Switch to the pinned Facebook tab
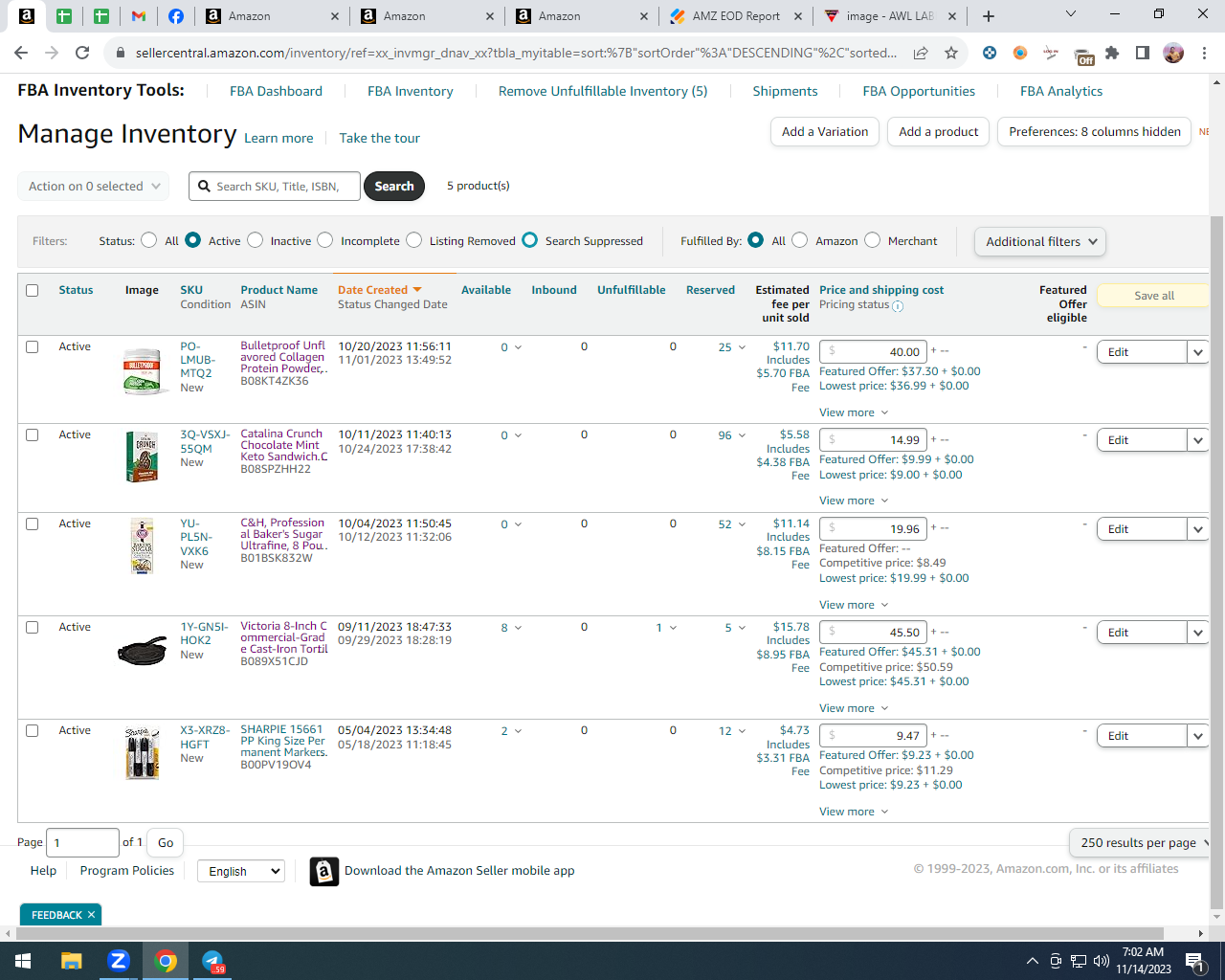The width and height of the screenshot is (1225, 980). [176, 16]
